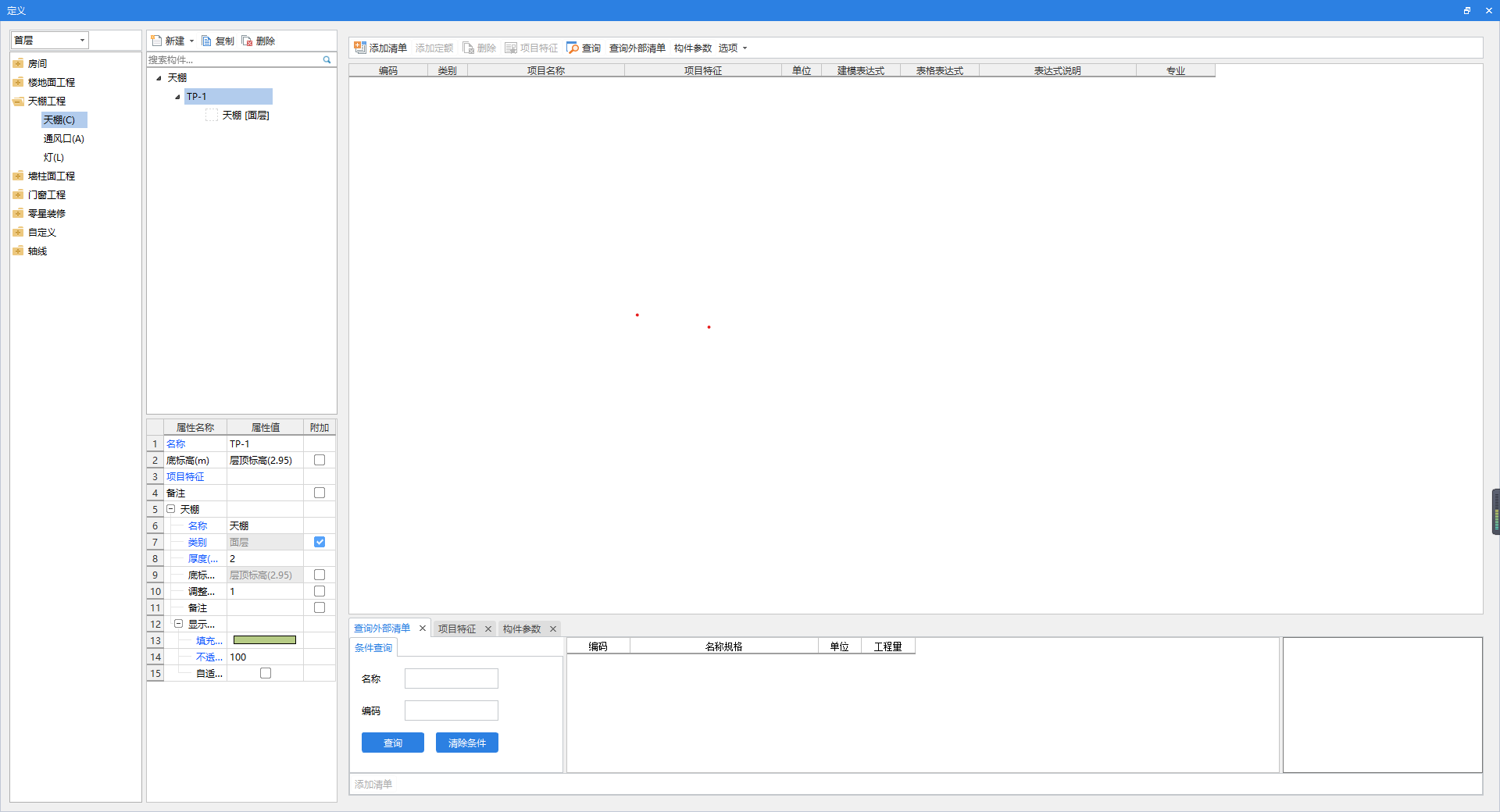Click the 天棚工程 open folder icon
The image size is (1500, 812).
pos(18,101)
